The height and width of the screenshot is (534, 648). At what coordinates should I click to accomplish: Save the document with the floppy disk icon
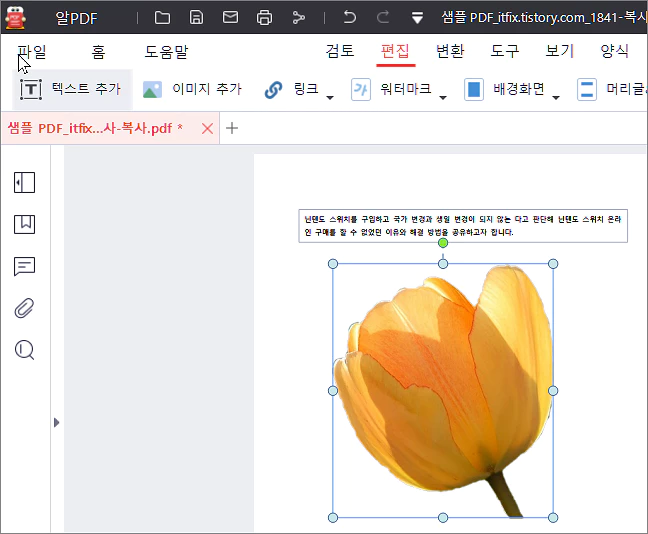196,17
